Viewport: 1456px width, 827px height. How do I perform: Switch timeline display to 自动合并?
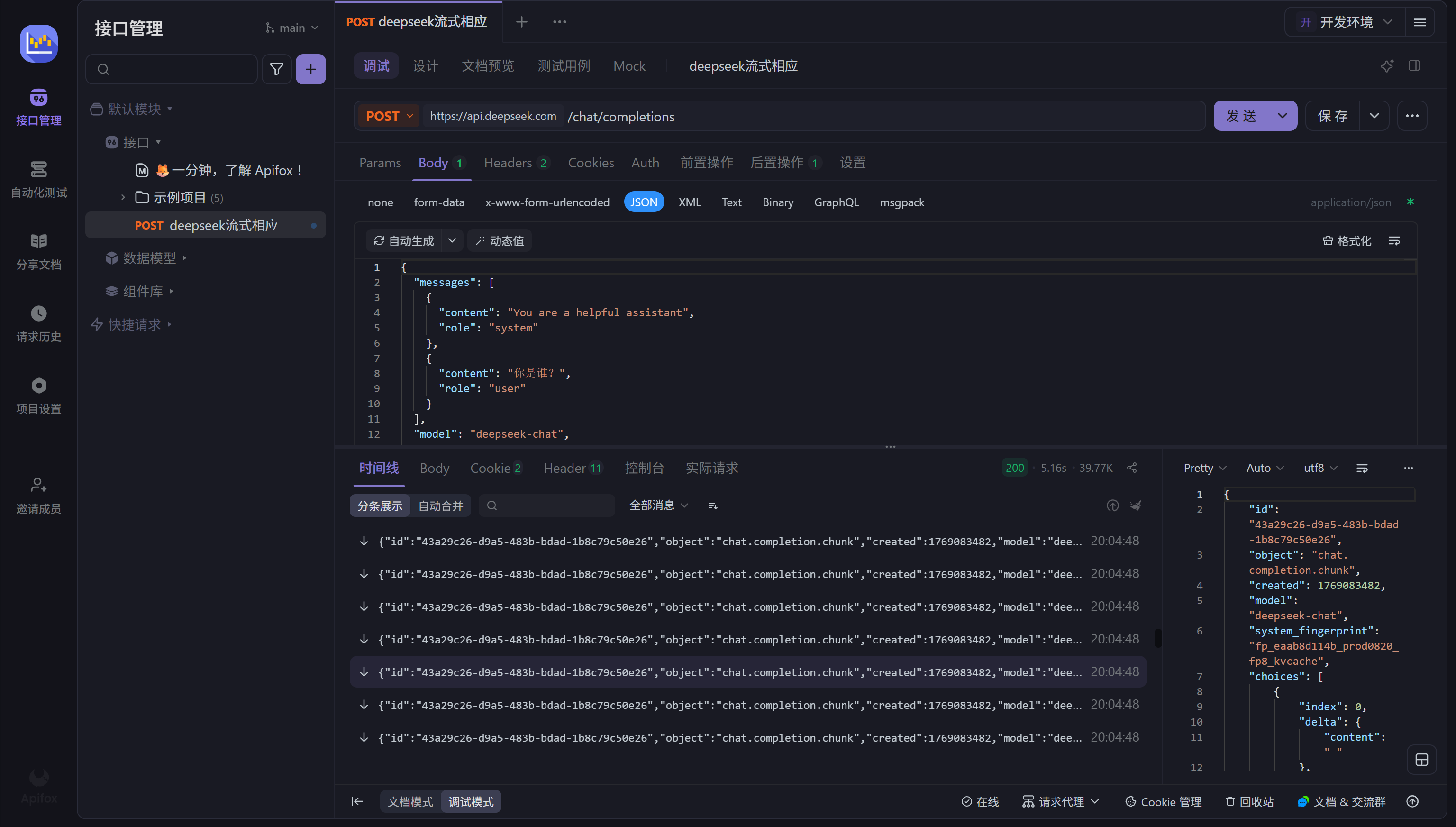(440, 505)
